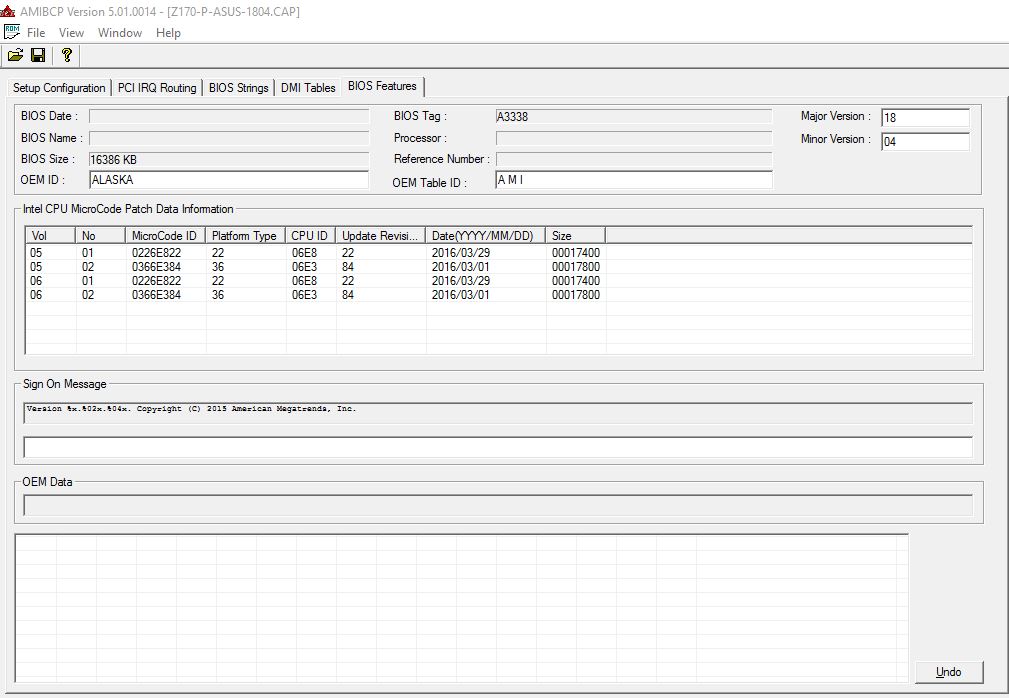Click the empty BIOS Date field
The height and width of the screenshot is (698, 1009).
tap(229, 116)
